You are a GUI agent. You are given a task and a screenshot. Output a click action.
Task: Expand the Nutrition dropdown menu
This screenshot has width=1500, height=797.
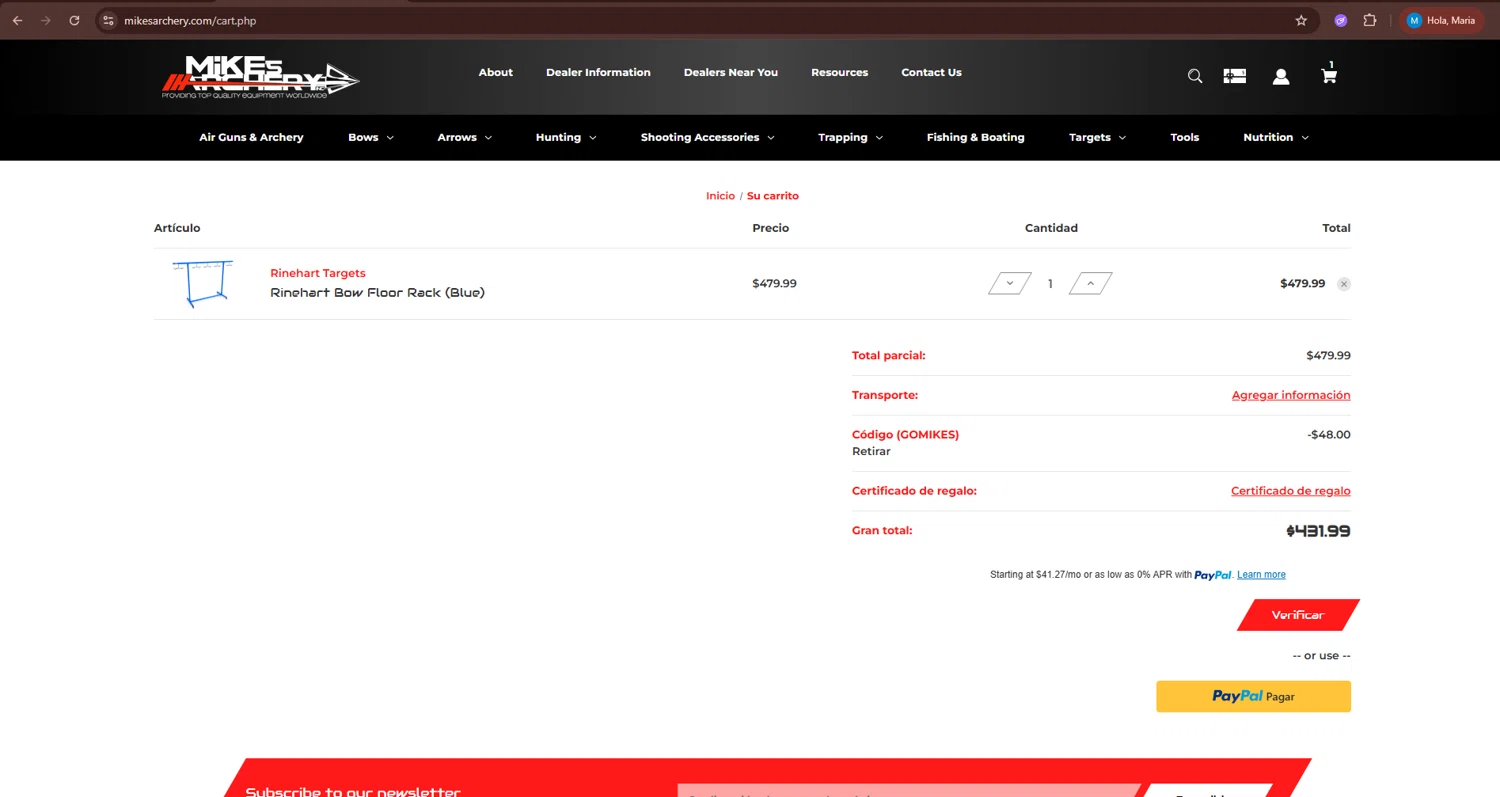click(x=1276, y=137)
